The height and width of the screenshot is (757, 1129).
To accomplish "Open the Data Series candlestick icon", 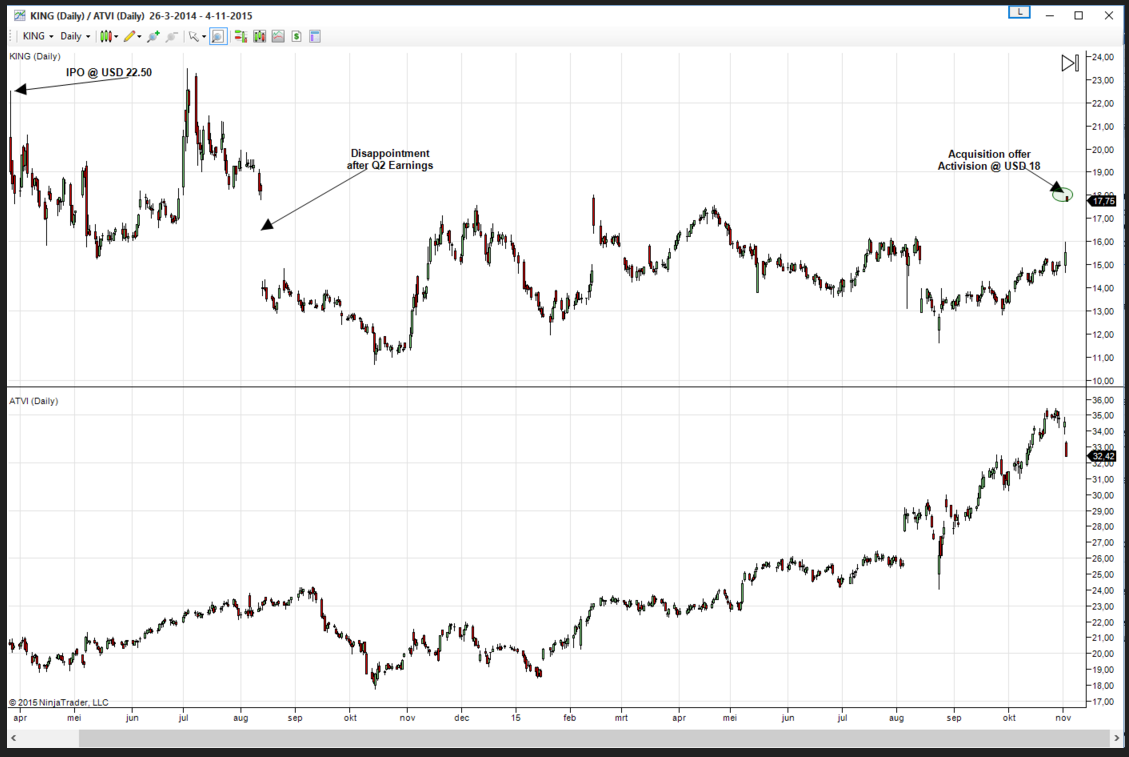I will [260, 36].
